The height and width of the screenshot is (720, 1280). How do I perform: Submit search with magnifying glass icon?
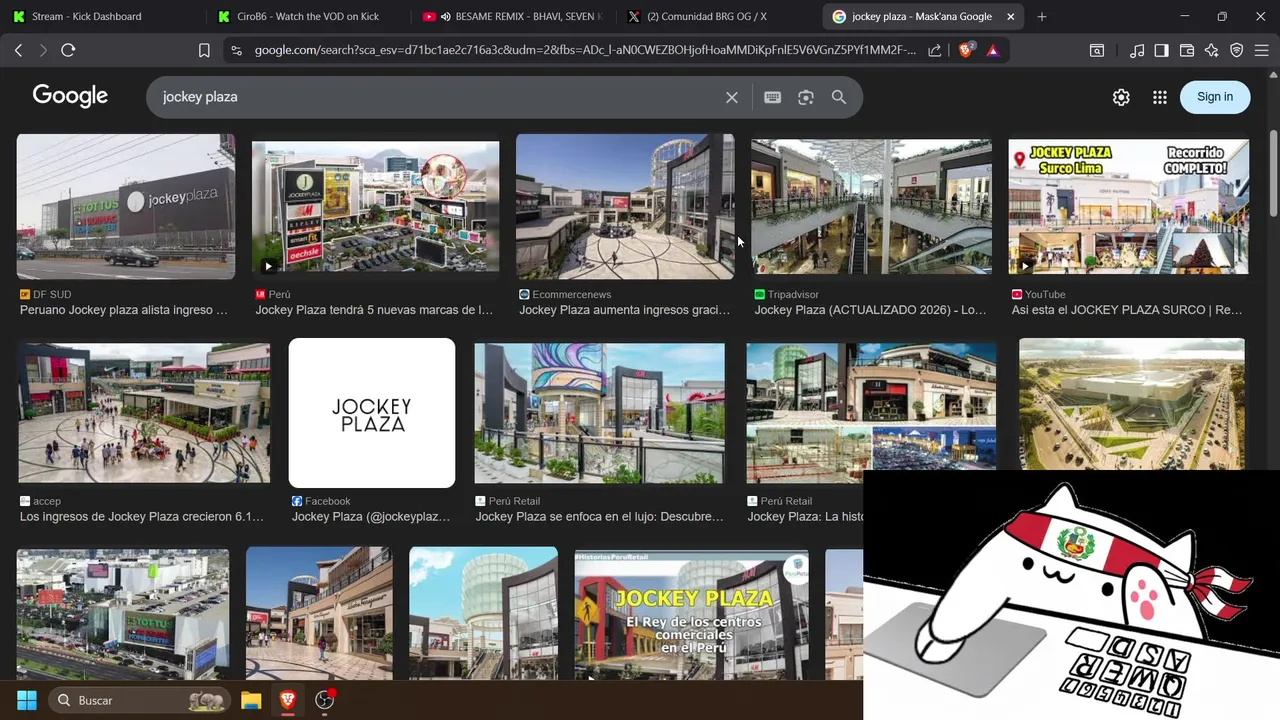click(x=839, y=97)
